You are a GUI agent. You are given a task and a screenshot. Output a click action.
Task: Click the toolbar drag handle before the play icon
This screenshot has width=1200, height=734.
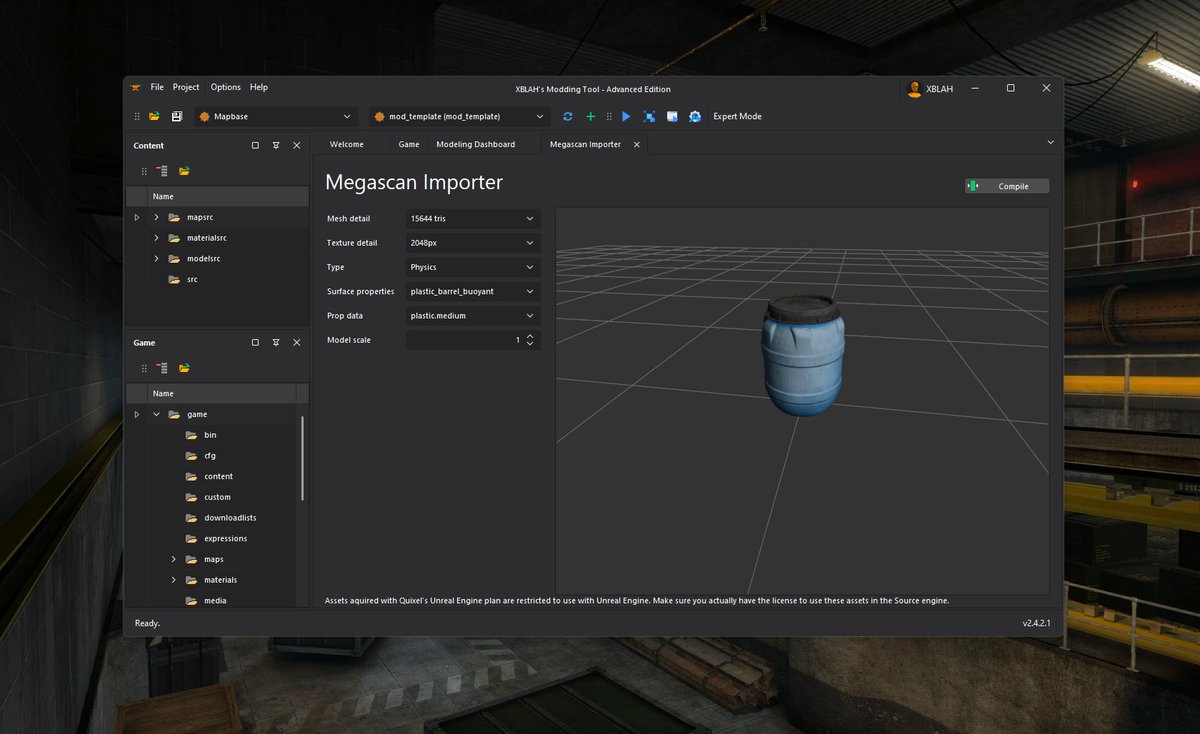[609, 117]
